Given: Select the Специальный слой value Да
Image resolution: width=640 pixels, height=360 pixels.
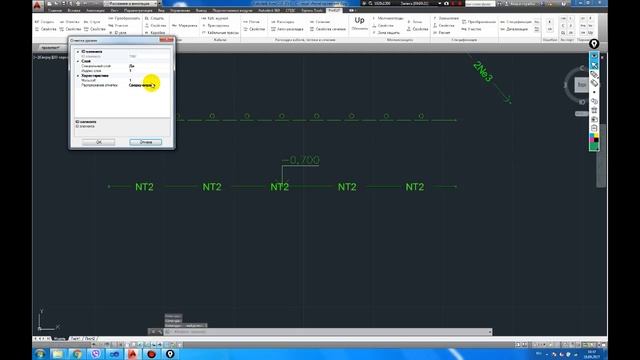Looking at the screenshot, I should pyautogui.click(x=149, y=66).
